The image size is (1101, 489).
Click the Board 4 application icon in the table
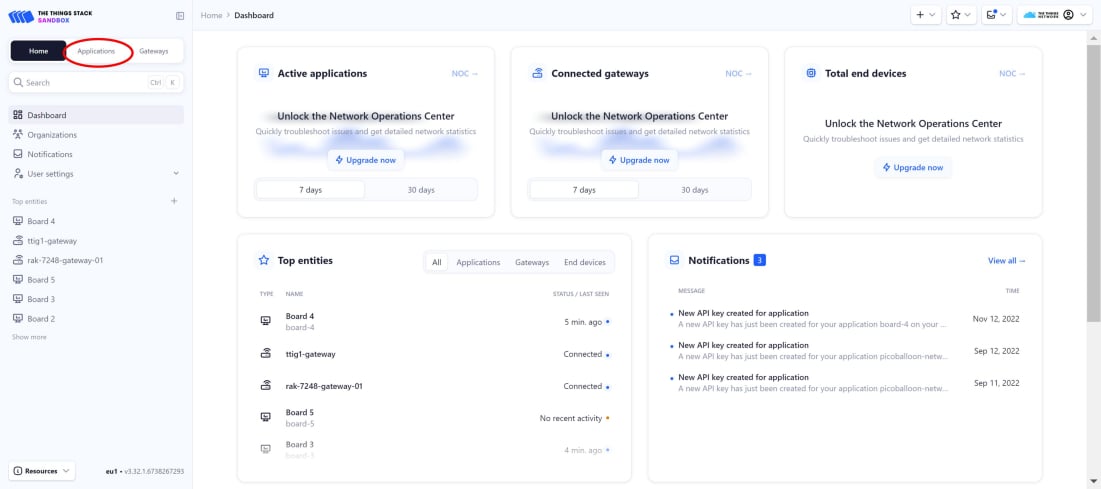(x=265, y=321)
